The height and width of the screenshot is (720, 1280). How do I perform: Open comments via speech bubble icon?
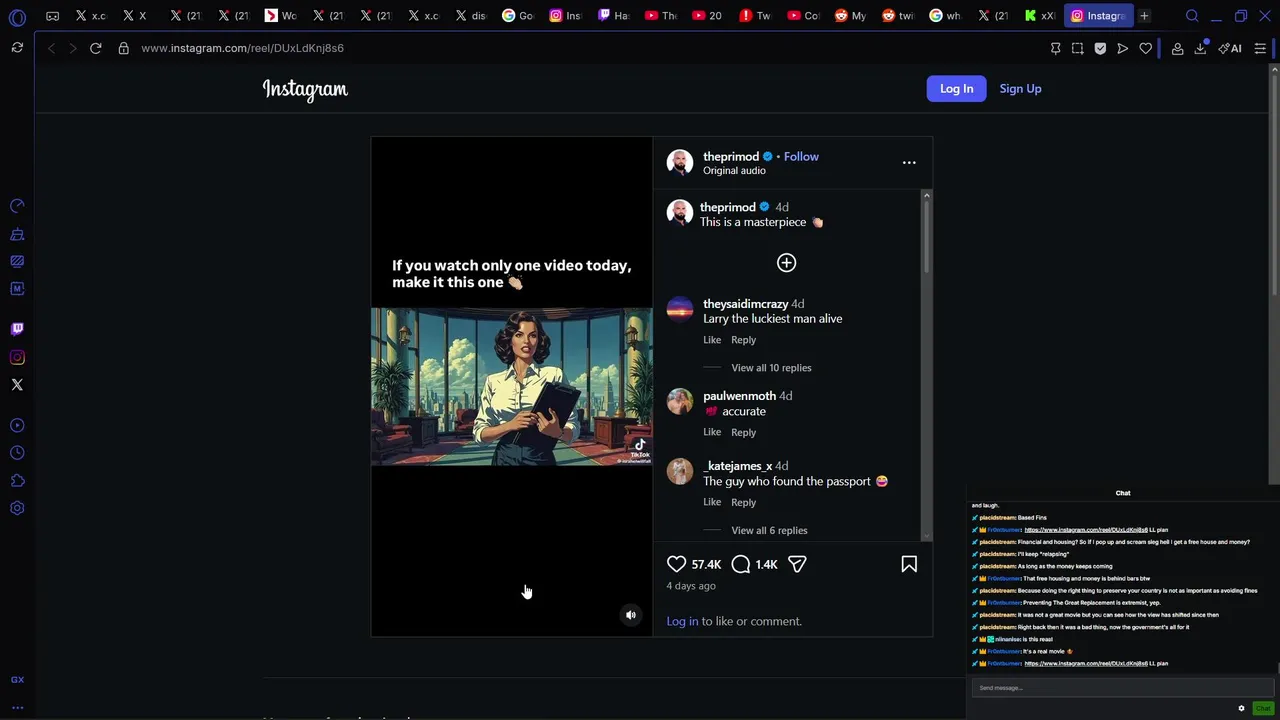(741, 564)
